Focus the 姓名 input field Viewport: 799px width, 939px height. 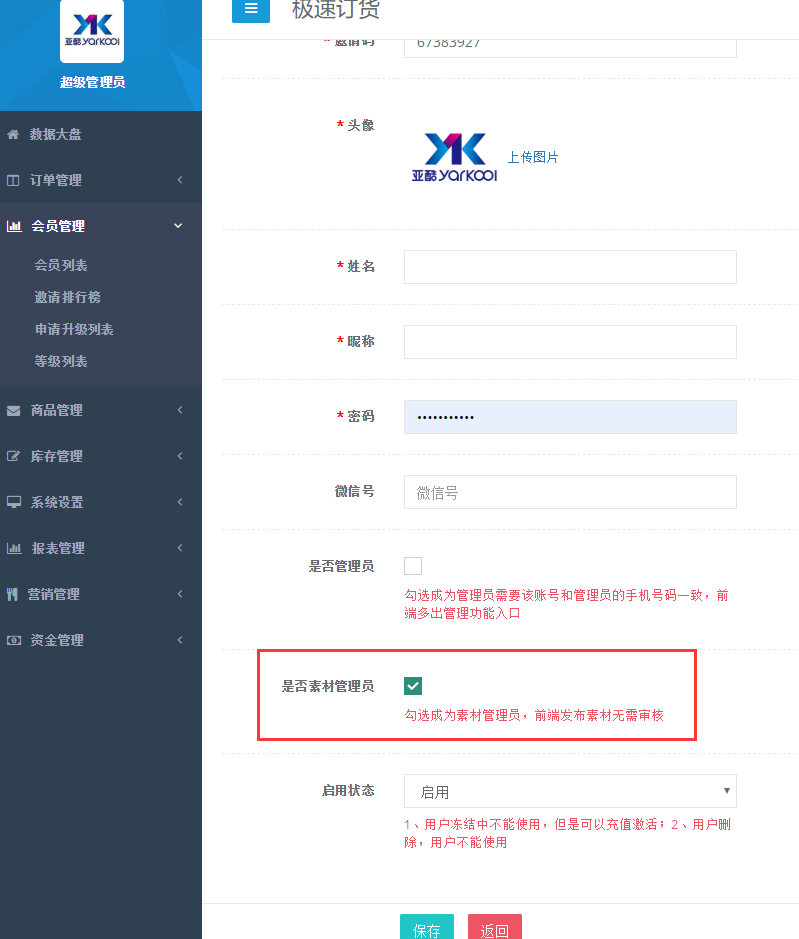[570, 267]
